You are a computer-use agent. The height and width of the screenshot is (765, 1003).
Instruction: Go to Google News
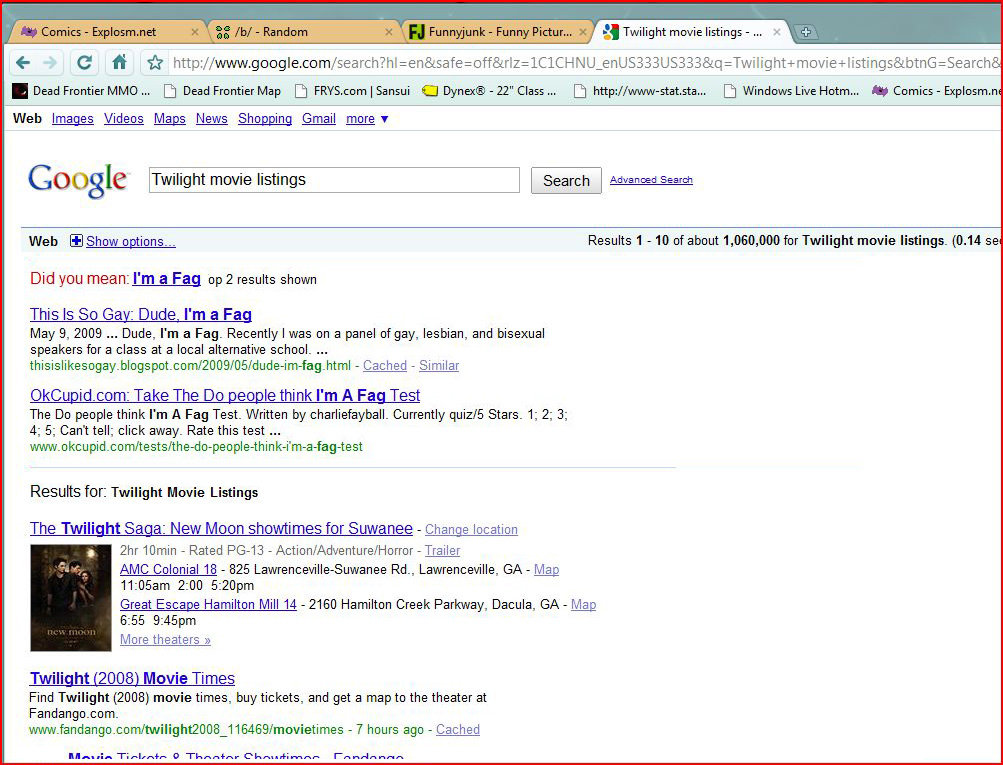point(212,118)
